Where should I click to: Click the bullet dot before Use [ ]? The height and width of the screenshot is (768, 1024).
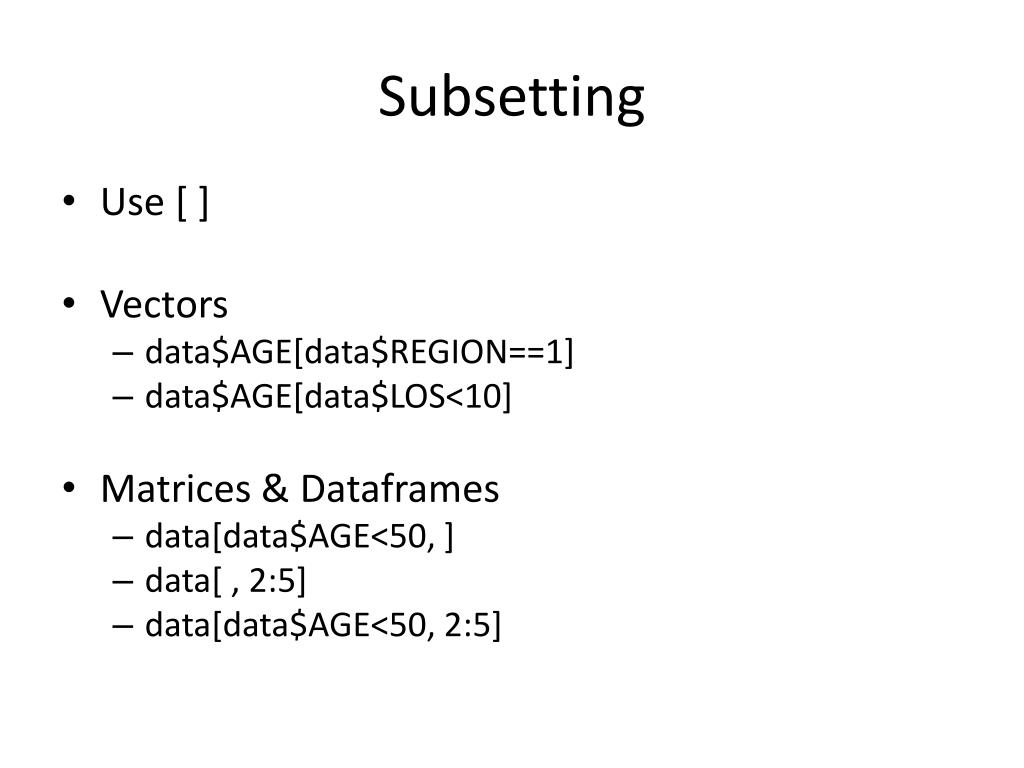click(69, 201)
